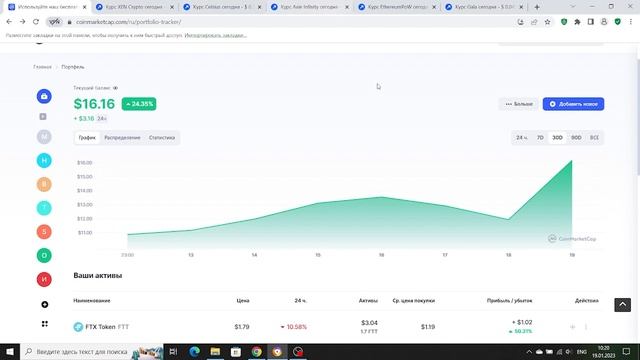The height and width of the screenshot is (360, 640).
Task: Switch to 'Курс XEN Crypto' browser tab
Action: 136,7
